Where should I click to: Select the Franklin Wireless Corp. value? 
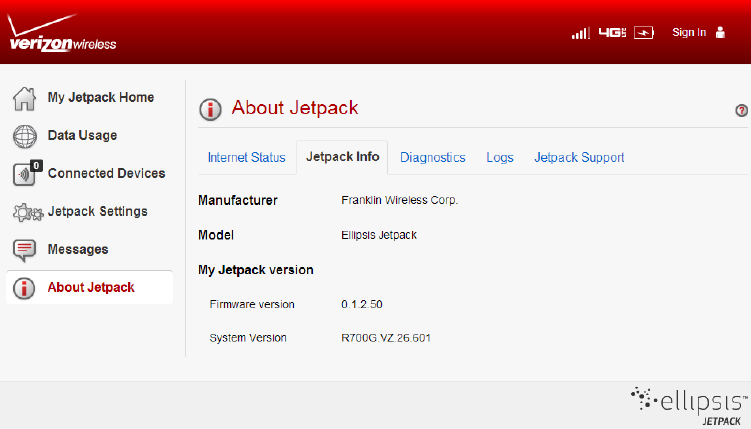(x=399, y=200)
